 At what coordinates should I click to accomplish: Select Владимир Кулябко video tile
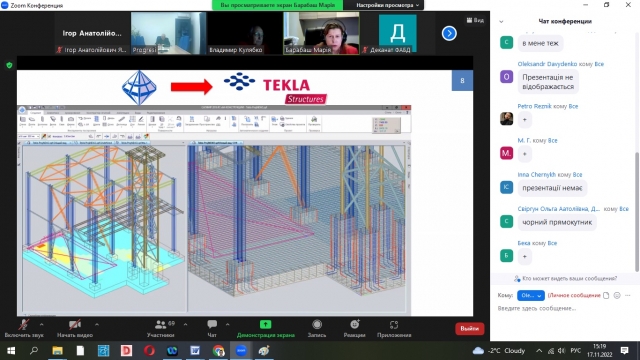pos(245,33)
